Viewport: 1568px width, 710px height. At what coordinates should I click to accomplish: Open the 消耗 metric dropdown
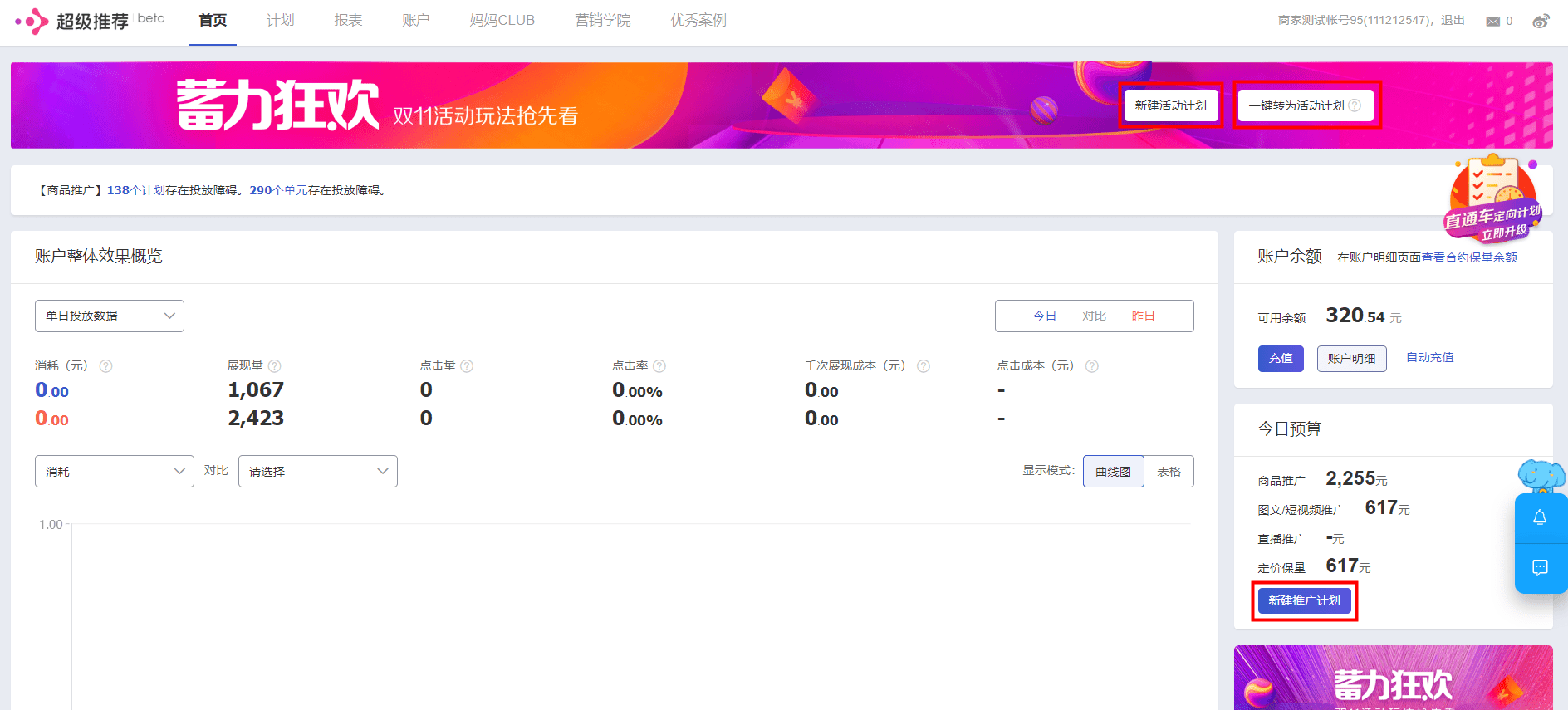115,472
